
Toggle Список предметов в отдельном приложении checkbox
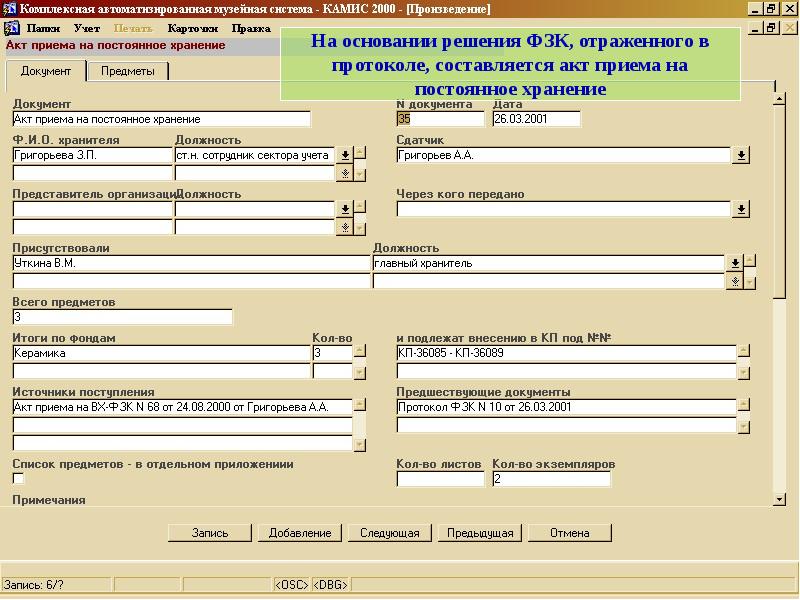point(18,478)
